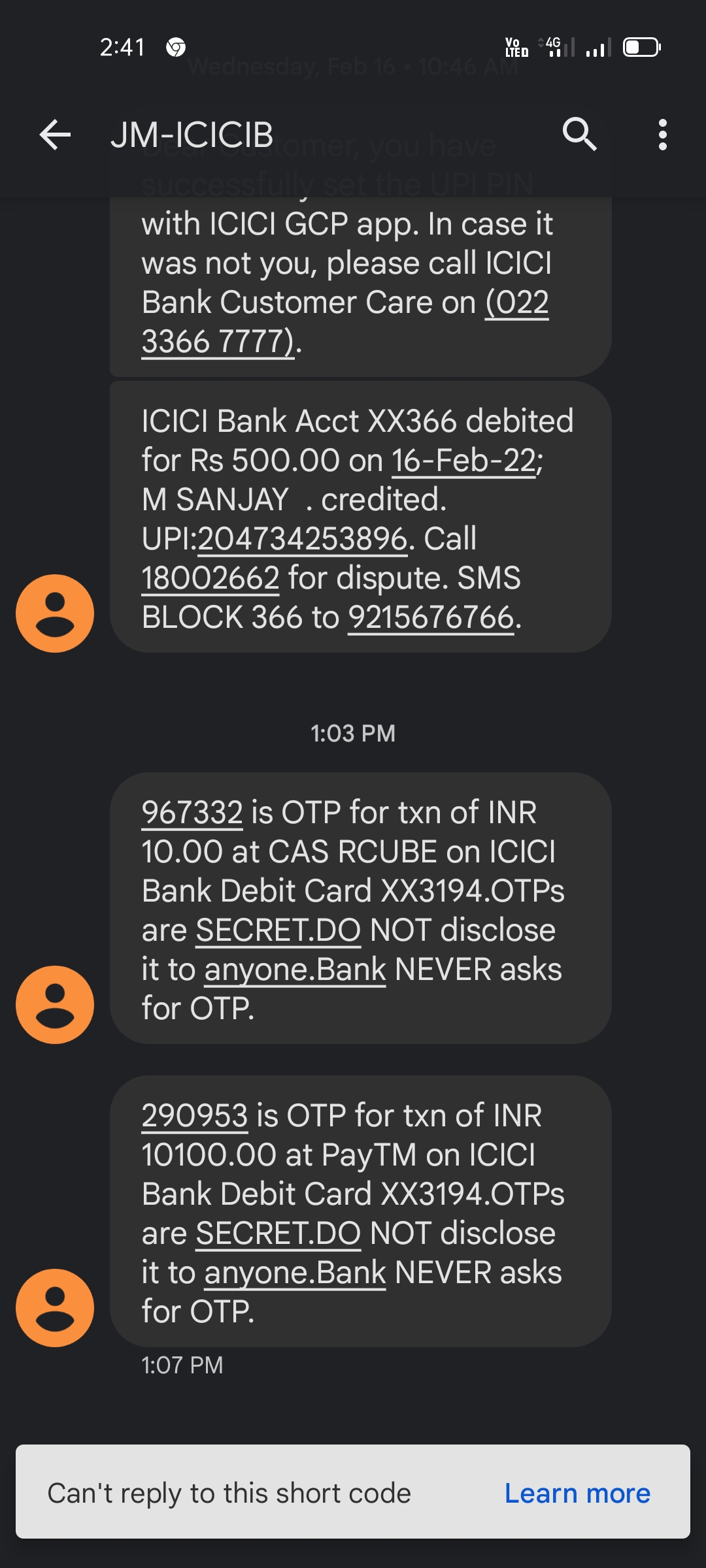Open the three-dot overflow menu
706x1568 pixels.
(662, 135)
